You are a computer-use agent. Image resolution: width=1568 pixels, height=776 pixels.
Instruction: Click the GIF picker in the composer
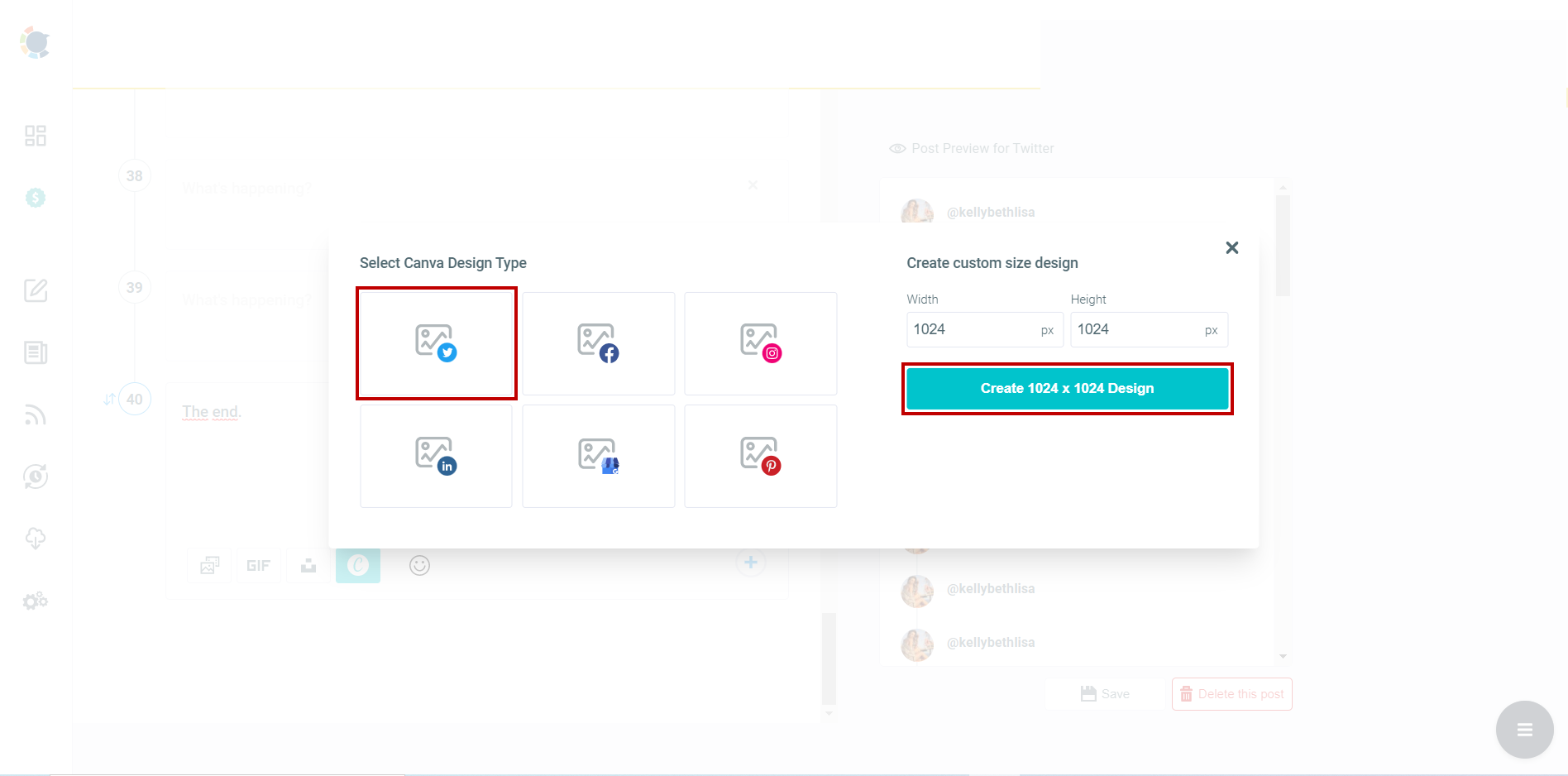tap(259, 566)
